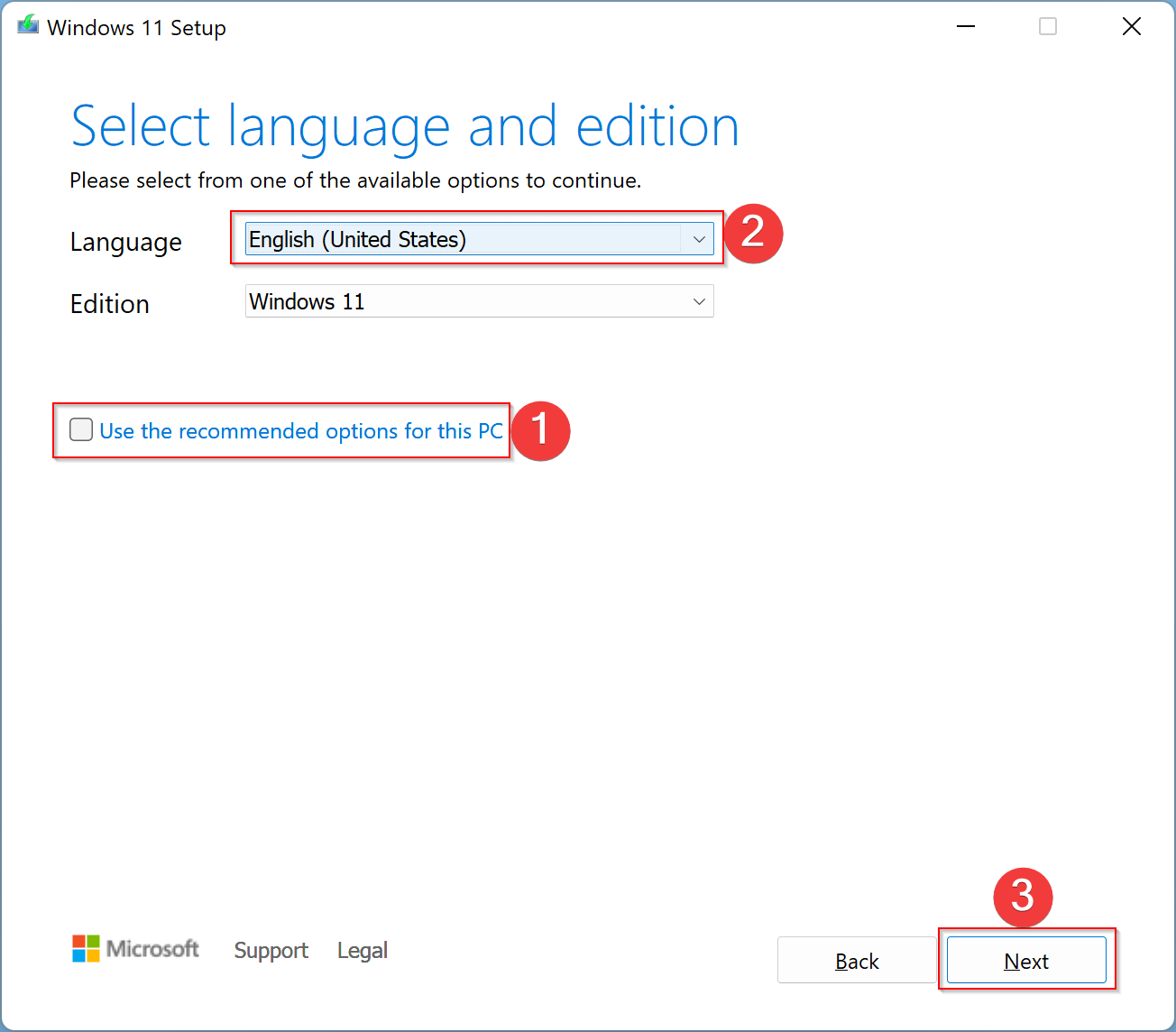Click the 'Windows 11 Setup' window title text
Image resolution: width=1176 pixels, height=1032 pixels.
[x=136, y=28]
